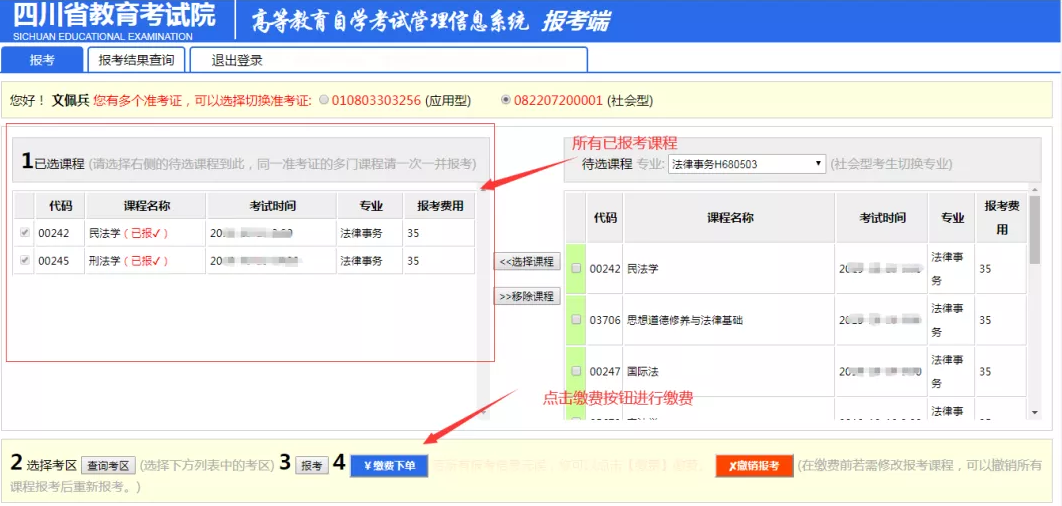Click the down arrow of 待选课程 scrollbar
The image size is (1062, 506).
point(1035,413)
